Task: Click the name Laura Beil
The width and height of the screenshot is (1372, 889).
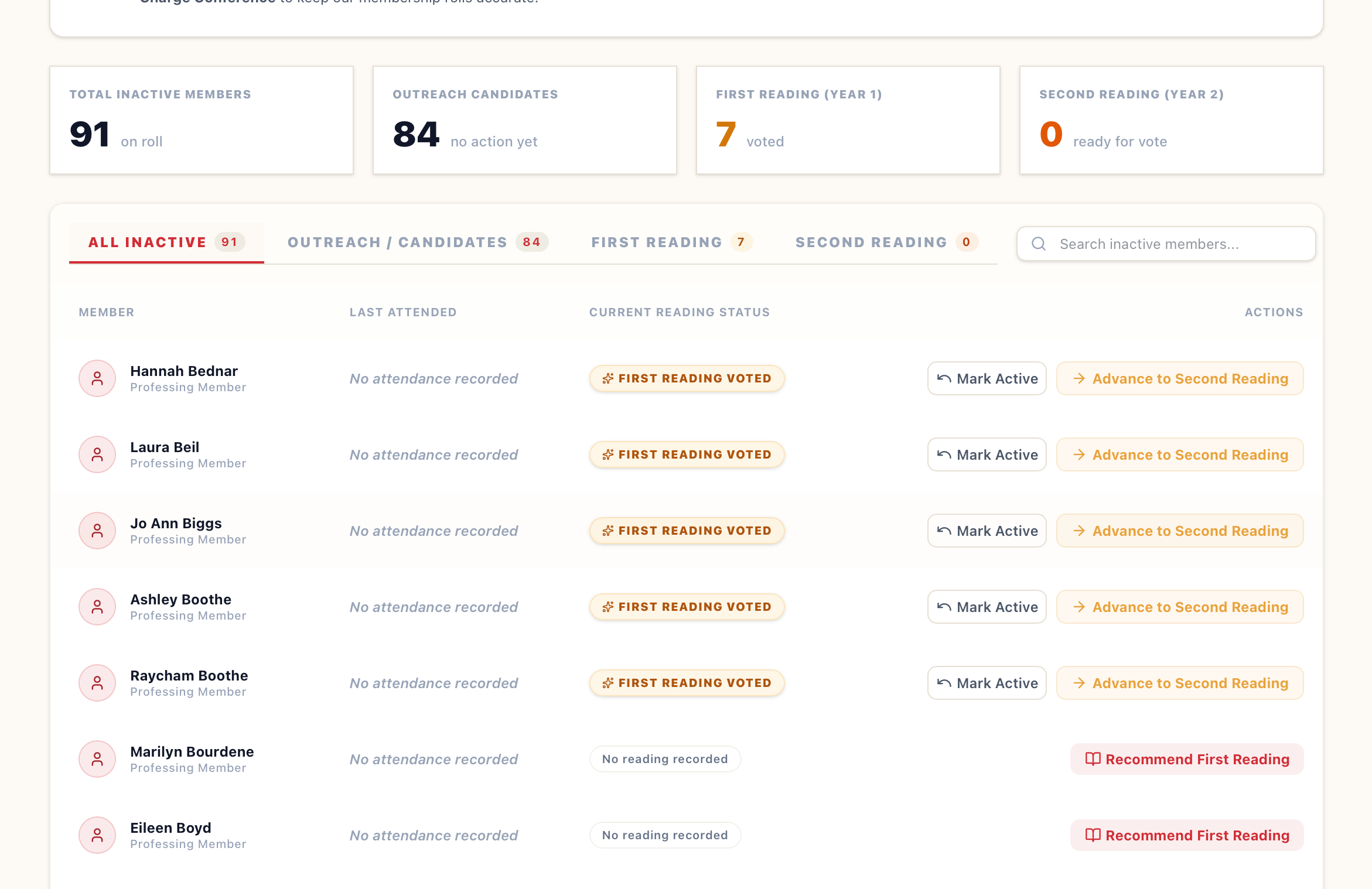Action: (165, 447)
